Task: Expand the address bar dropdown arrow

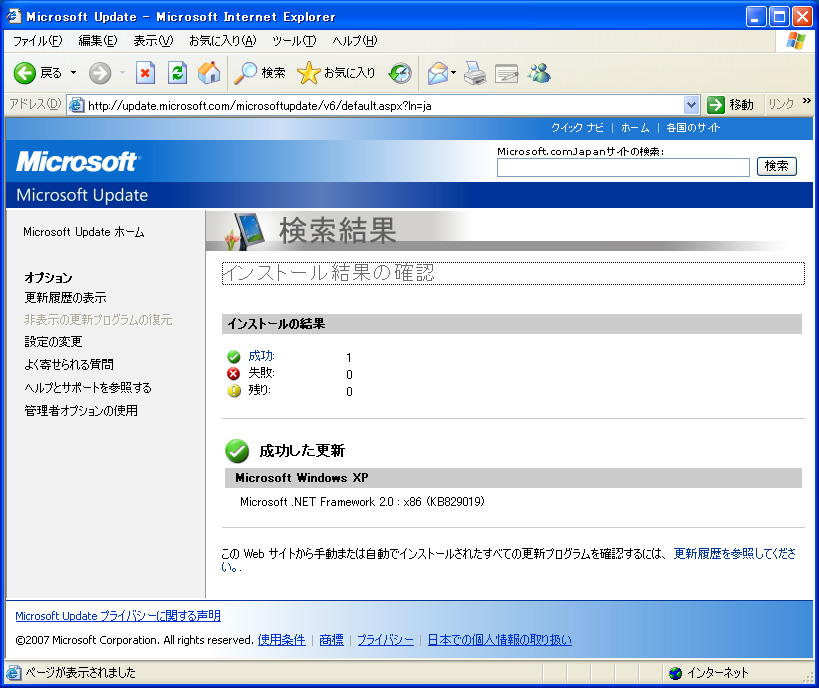Action: [x=692, y=106]
